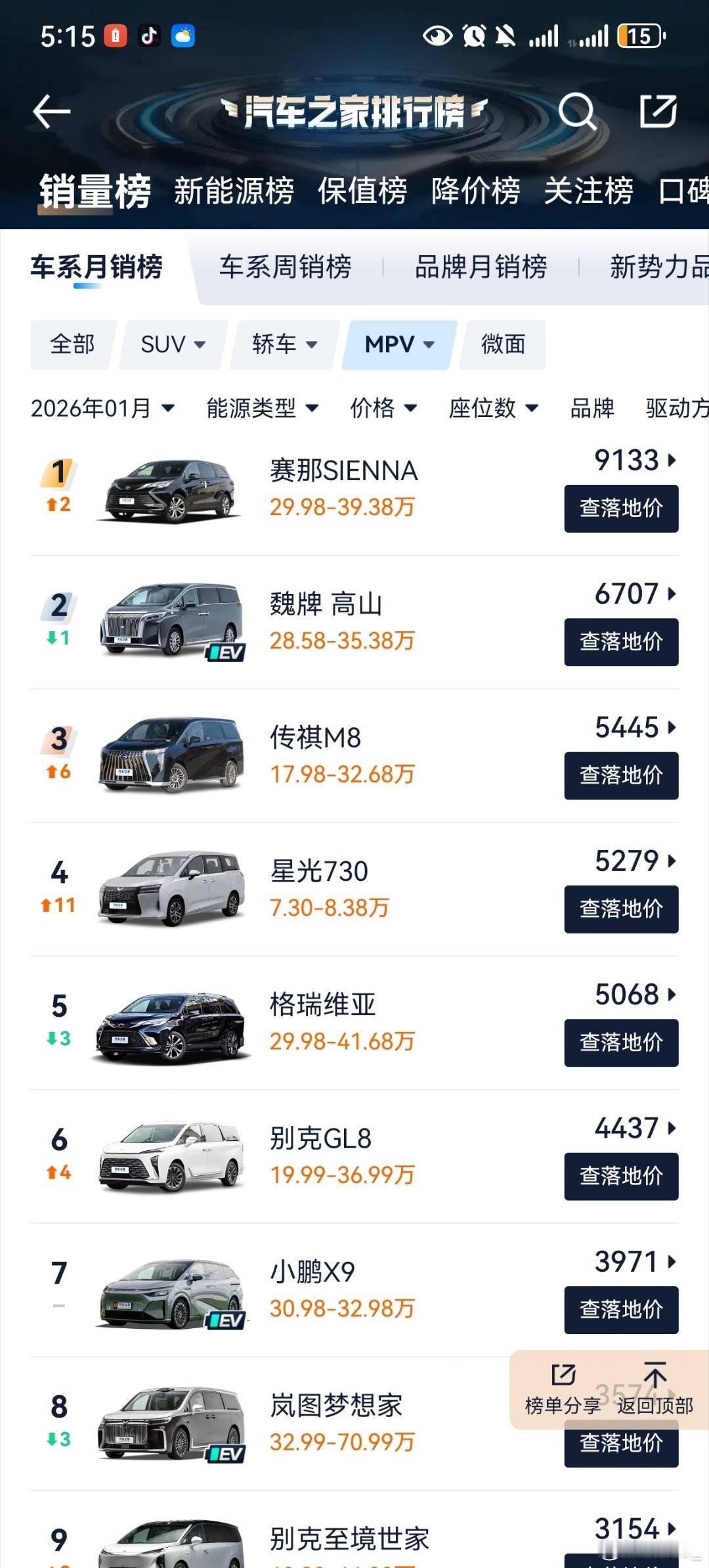
Task: Open the 传祺M8 car thumbnail
Action: coord(172,755)
